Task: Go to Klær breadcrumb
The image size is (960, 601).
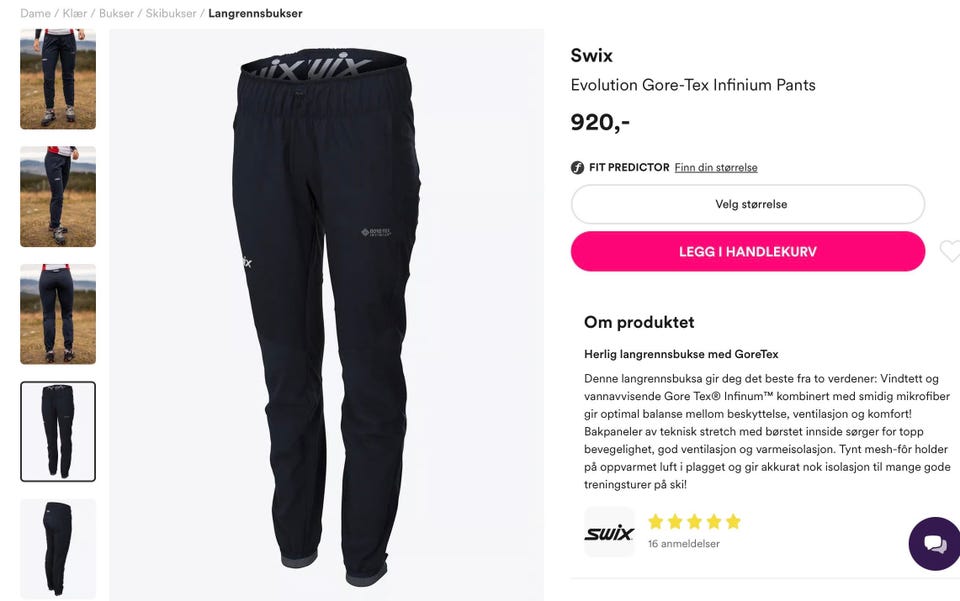Action: click(75, 13)
